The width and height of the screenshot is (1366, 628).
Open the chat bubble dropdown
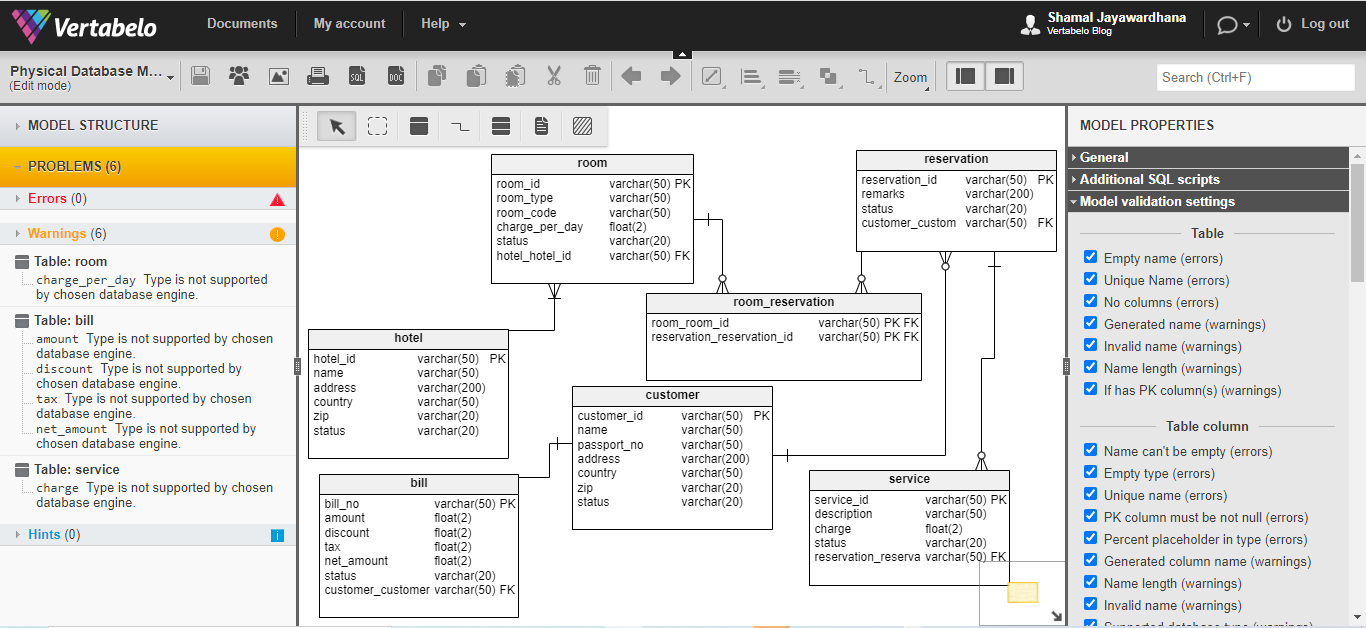click(x=1233, y=25)
